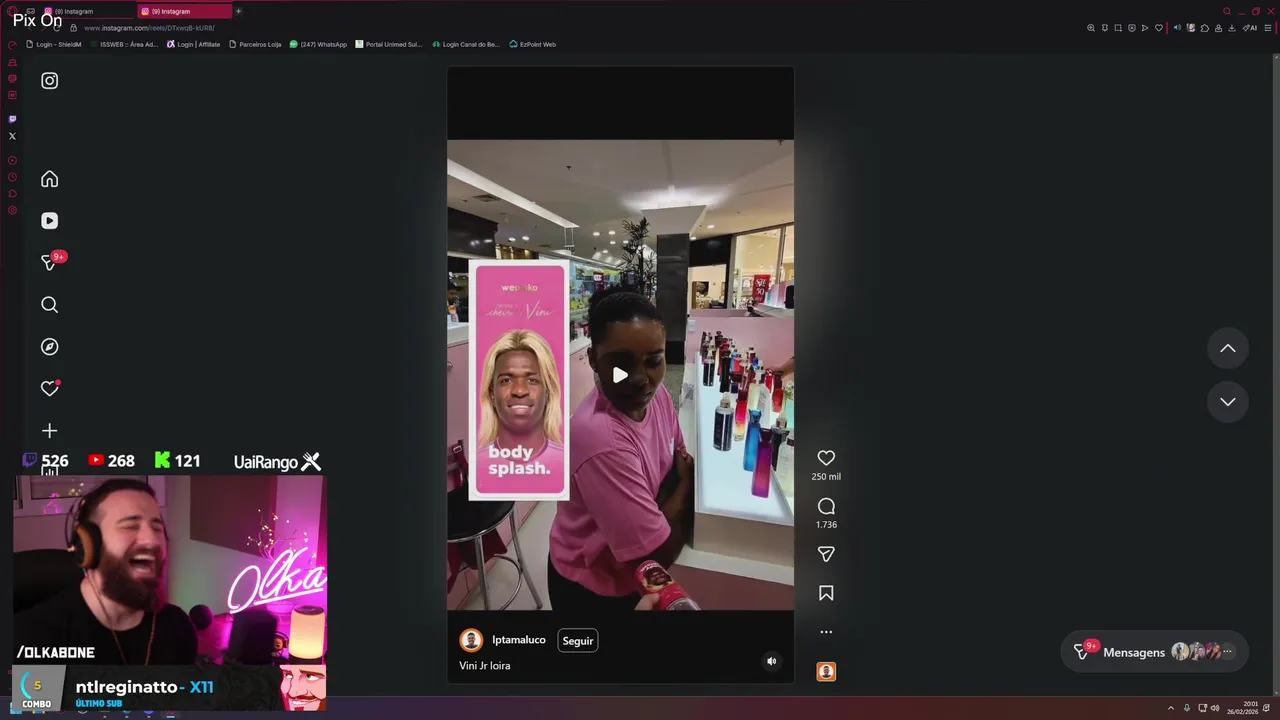1280x720 pixels.
Task: Open the ISSWEB Área Ad bookmark
Action: [124, 44]
